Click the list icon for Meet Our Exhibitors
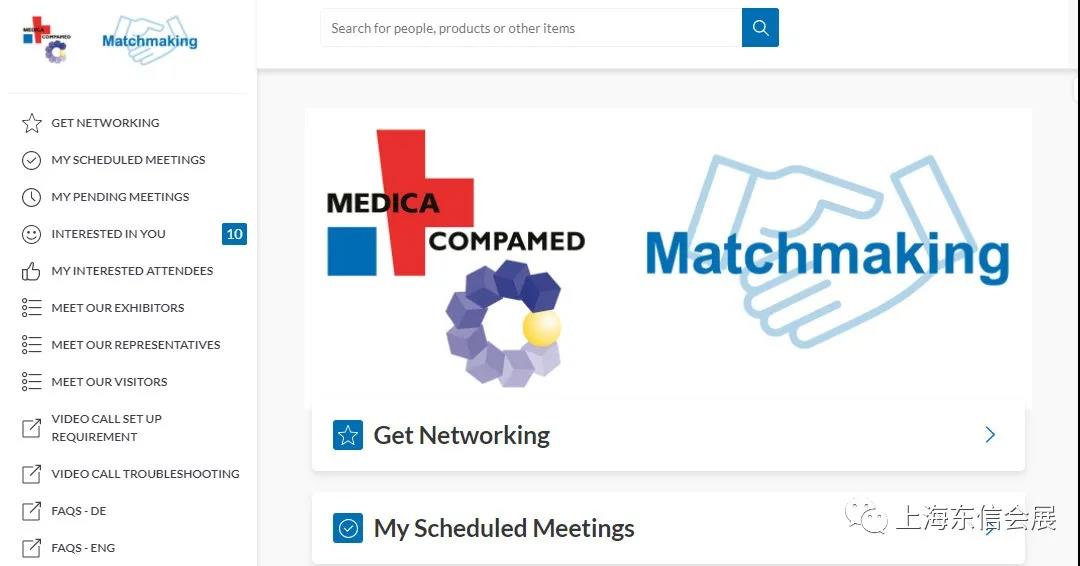 coord(32,308)
